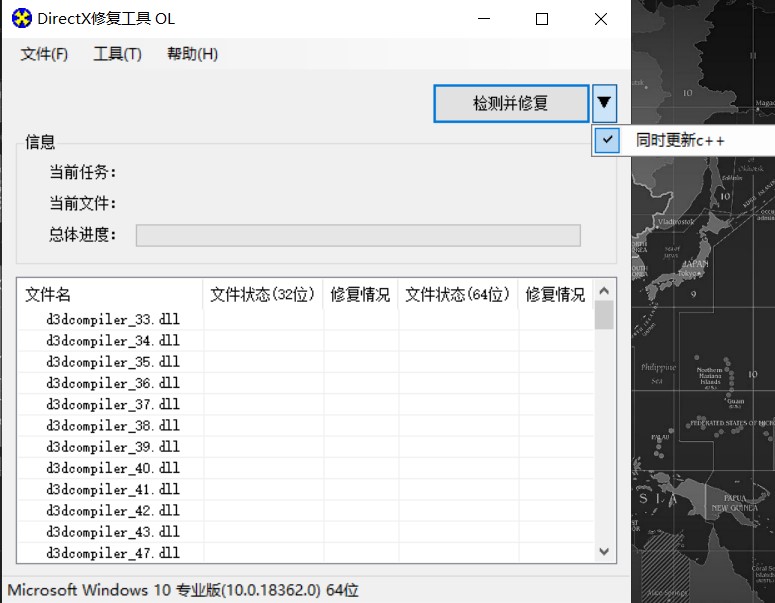Click the 文件名 column header

(x=110, y=295)
